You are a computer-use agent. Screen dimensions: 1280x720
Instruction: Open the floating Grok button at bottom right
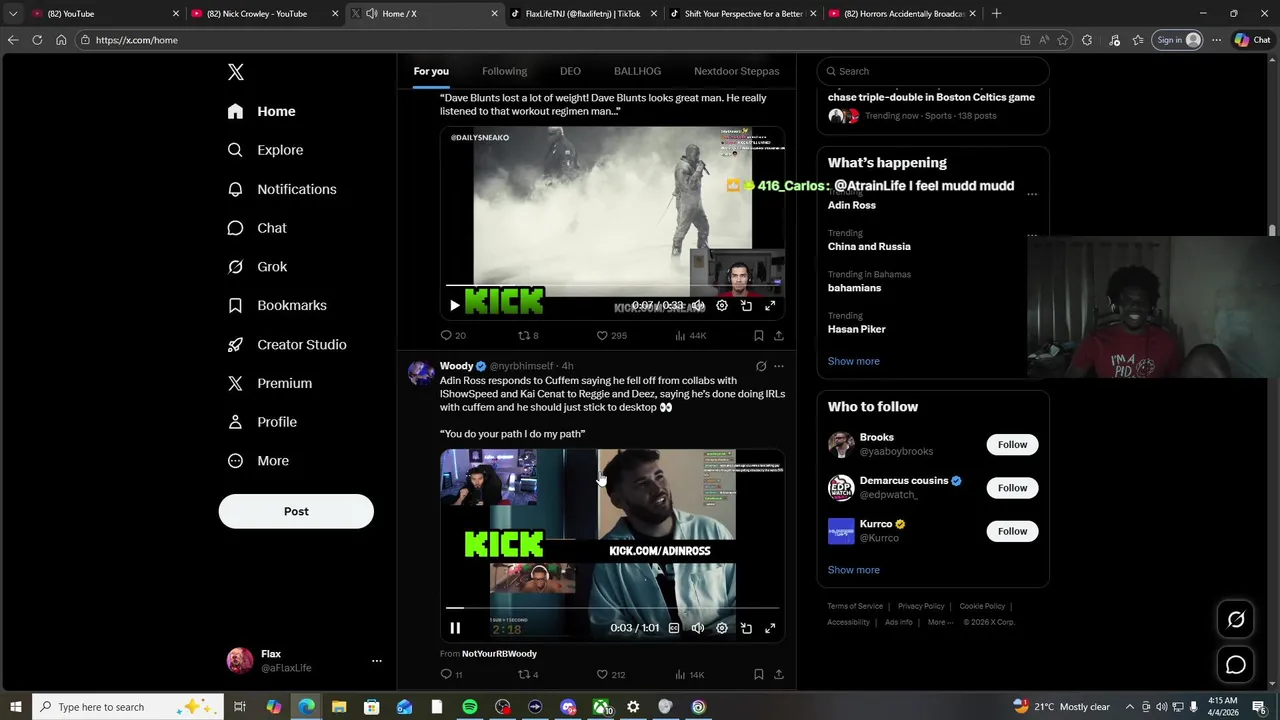tap(1236, 620)
